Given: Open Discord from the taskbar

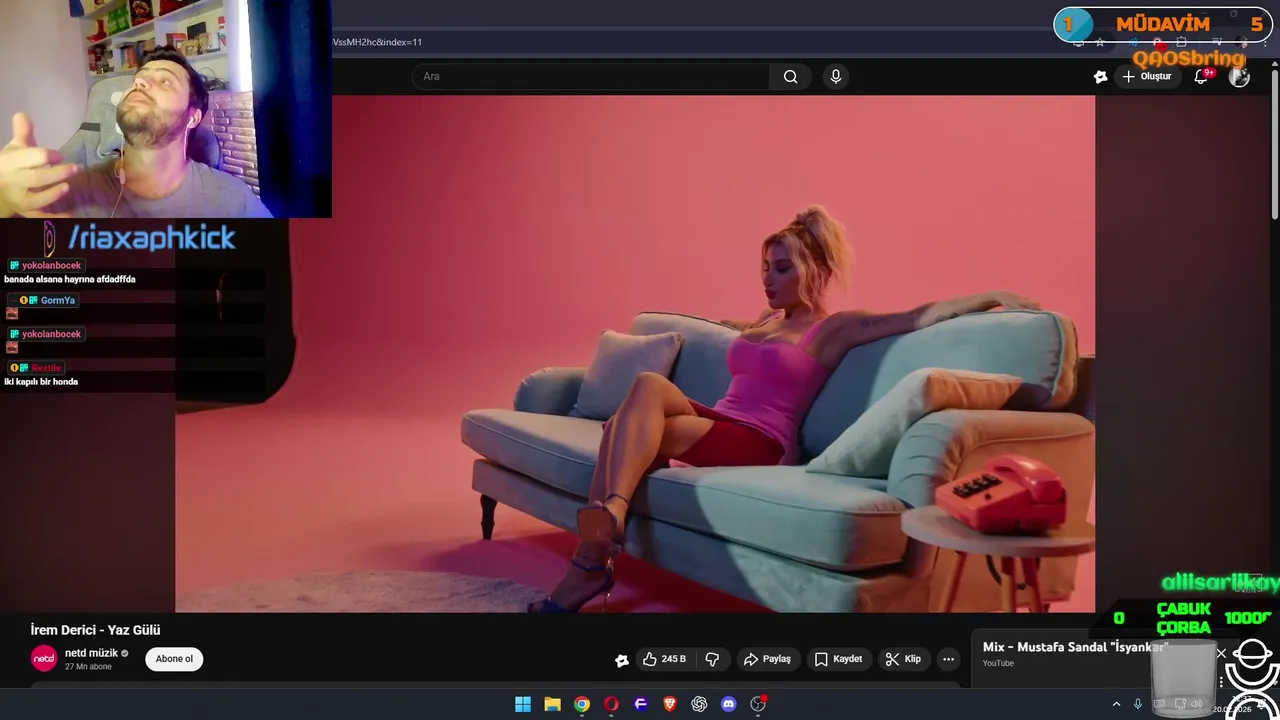Looking at the screenshot, I should pos(729,704).
